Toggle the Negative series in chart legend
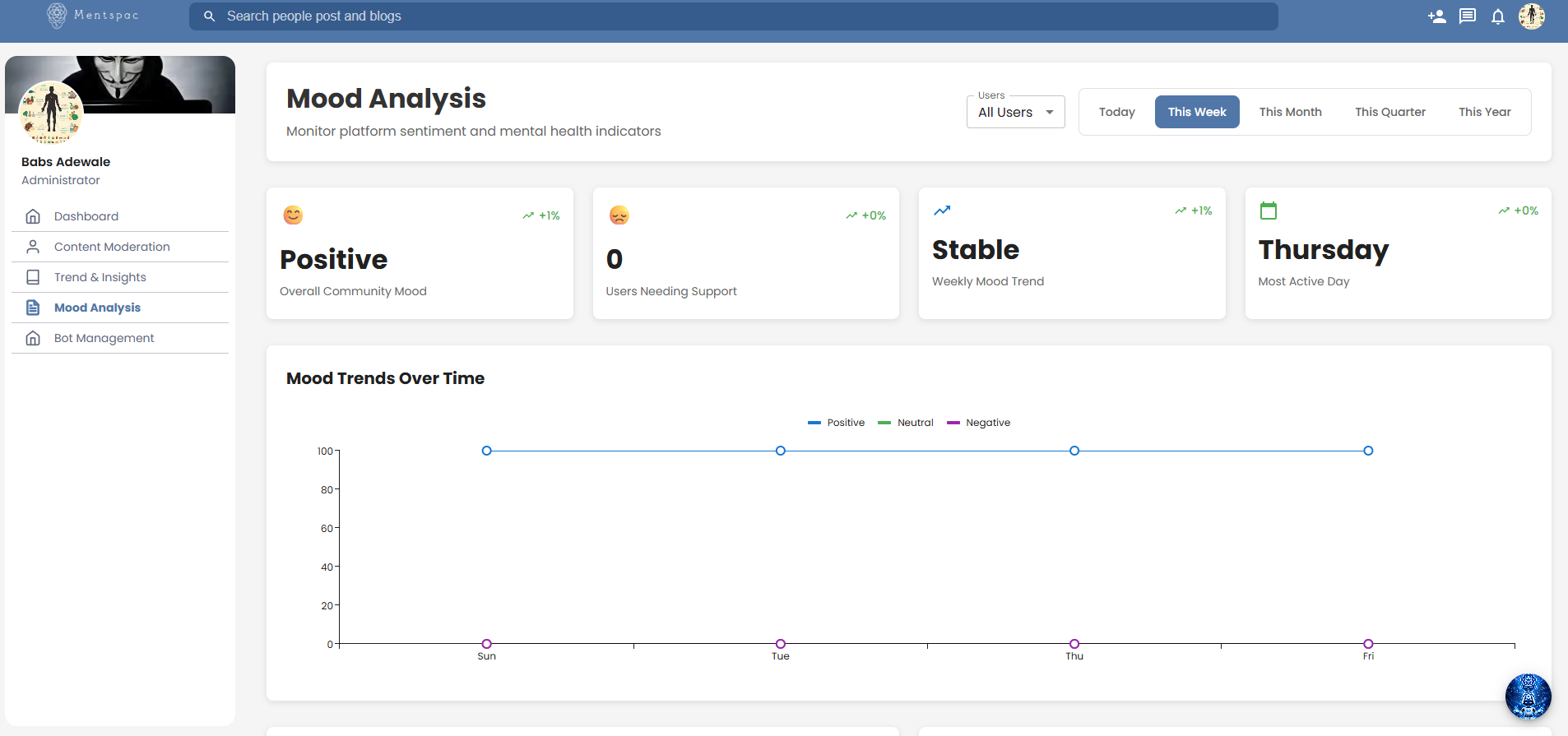The width and height of the screenshot is (1568, 736). 978,423
